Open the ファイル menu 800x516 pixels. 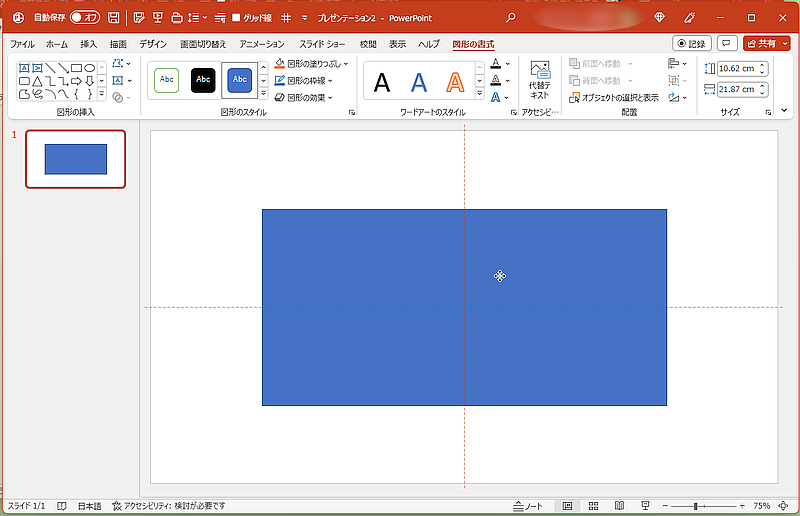click(x=22, y=44)
